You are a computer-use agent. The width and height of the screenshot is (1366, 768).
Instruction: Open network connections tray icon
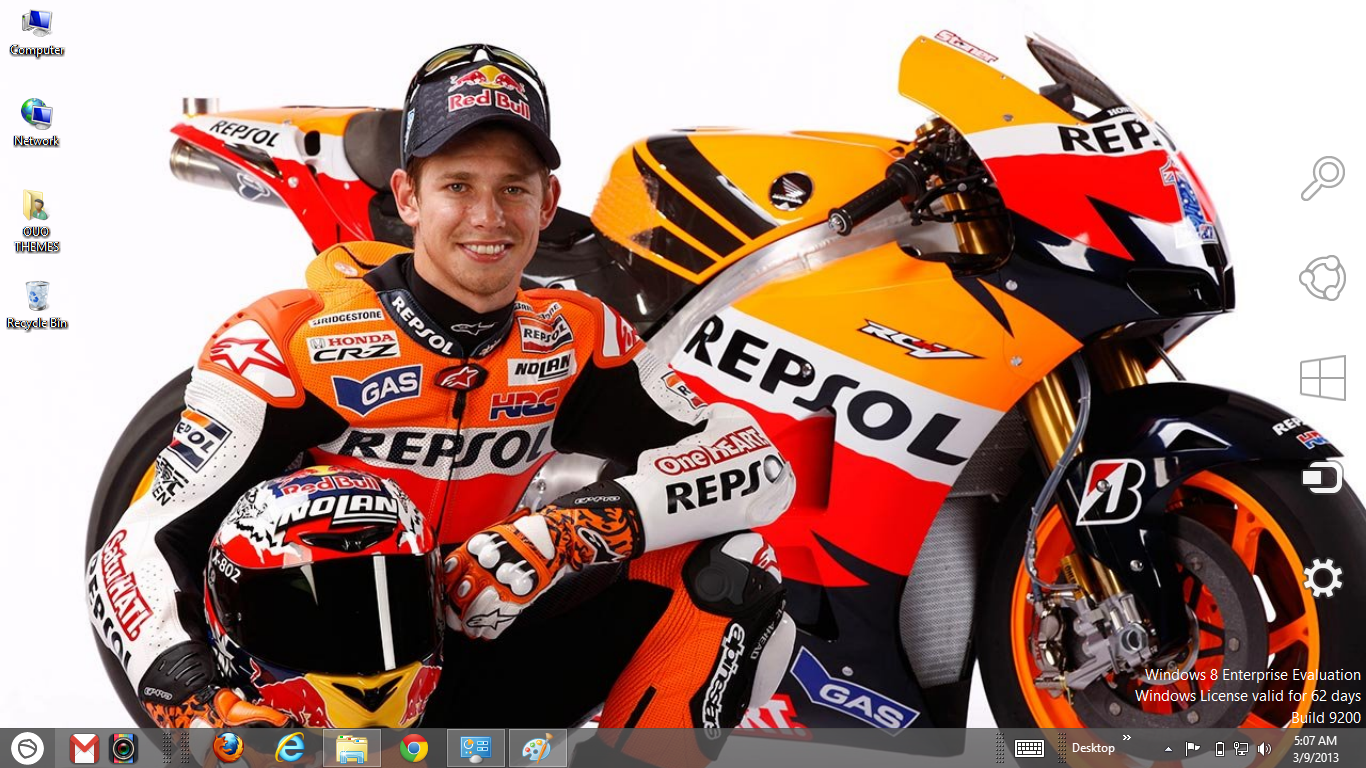click(x=1241, y=748)
